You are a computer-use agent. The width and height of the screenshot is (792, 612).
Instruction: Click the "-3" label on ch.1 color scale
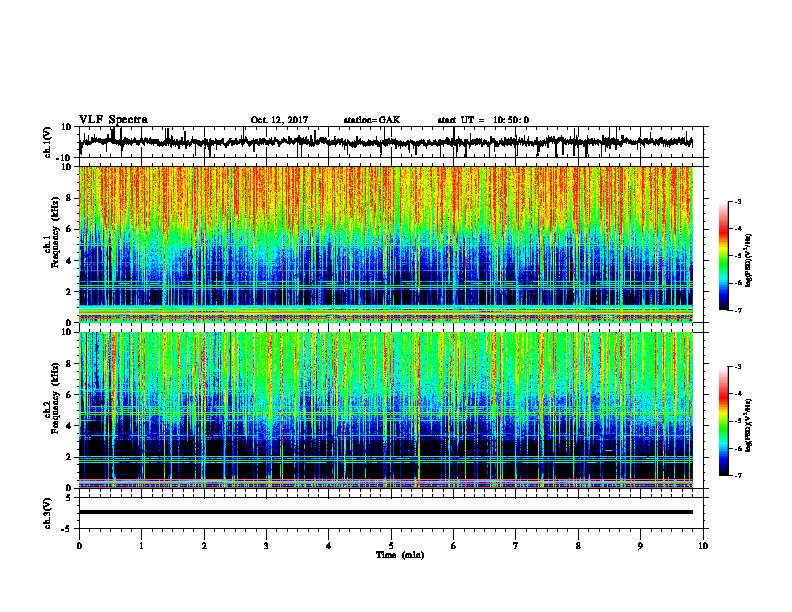[x=737, y=201]
